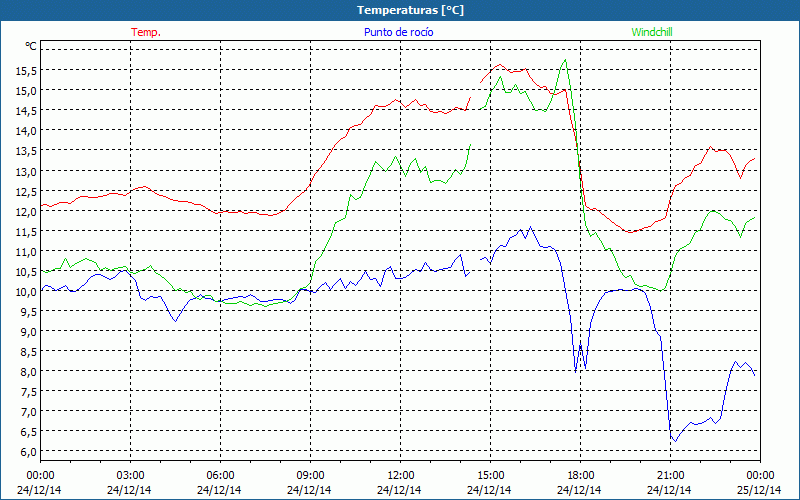Click the 18:00 time axis label
Screen dimensions: 800x500
tap(581, 476)
